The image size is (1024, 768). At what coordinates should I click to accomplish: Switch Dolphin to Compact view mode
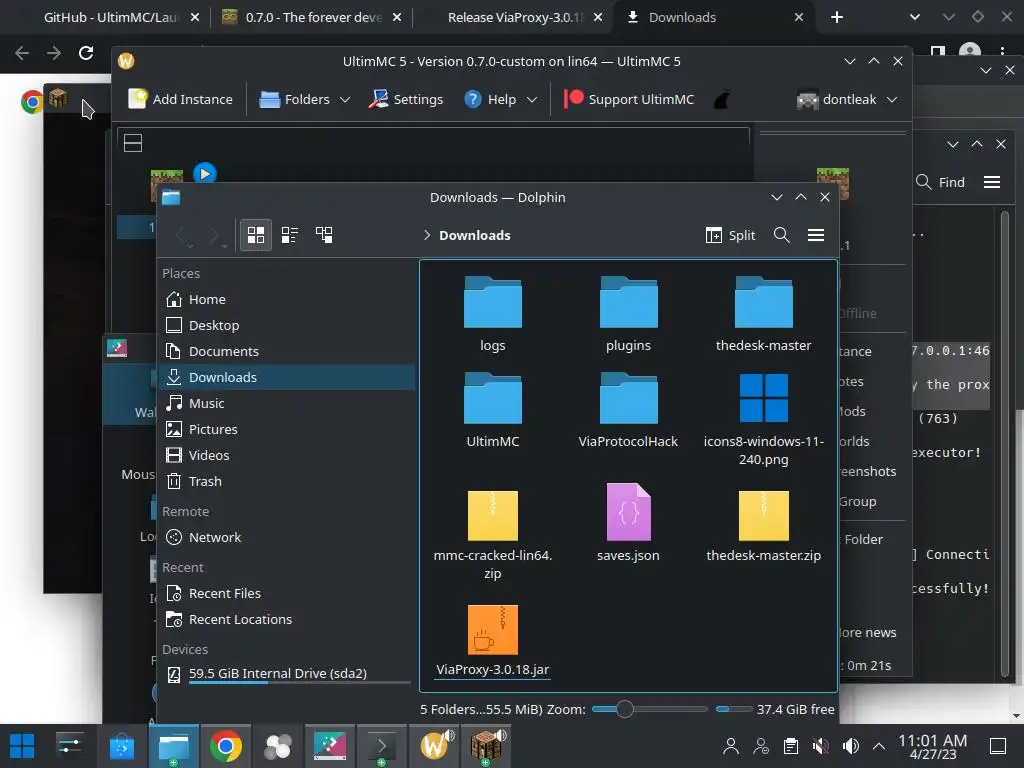click(290, 235)
